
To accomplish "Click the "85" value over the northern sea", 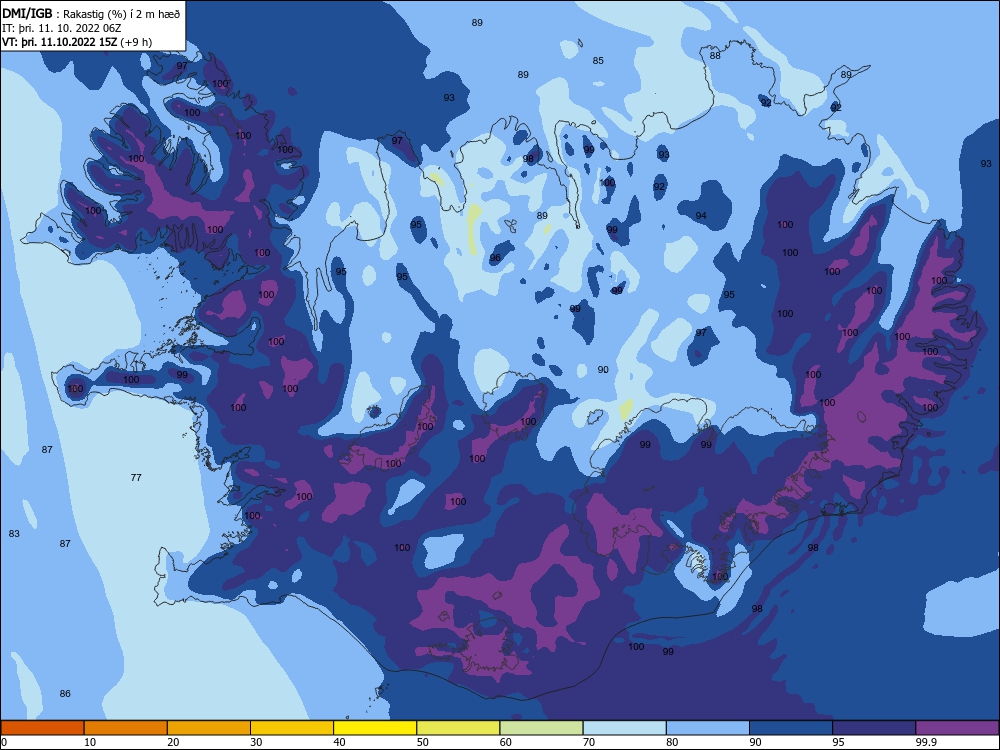I will click(598, 61).
